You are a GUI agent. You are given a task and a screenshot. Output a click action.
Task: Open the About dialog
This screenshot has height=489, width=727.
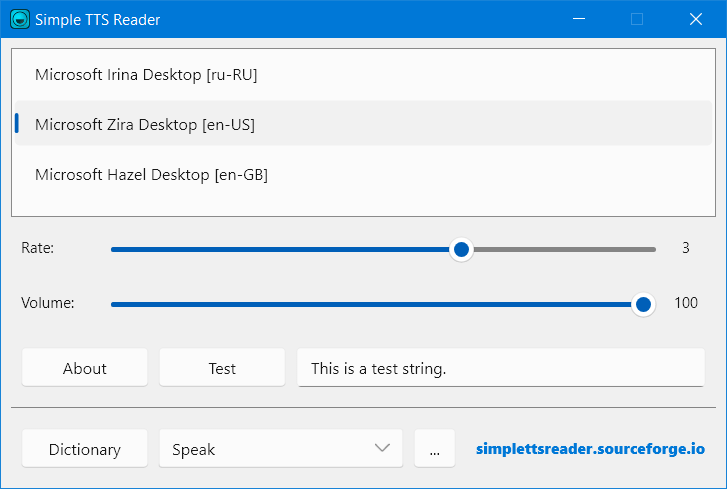point(85,368)
